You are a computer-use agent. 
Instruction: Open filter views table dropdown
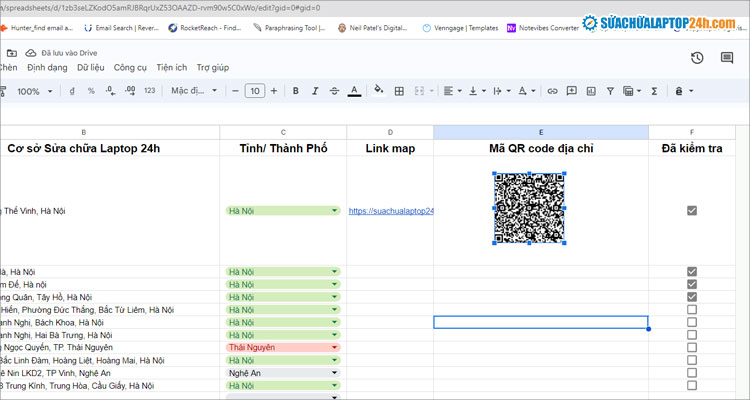(x=632, y=91)
